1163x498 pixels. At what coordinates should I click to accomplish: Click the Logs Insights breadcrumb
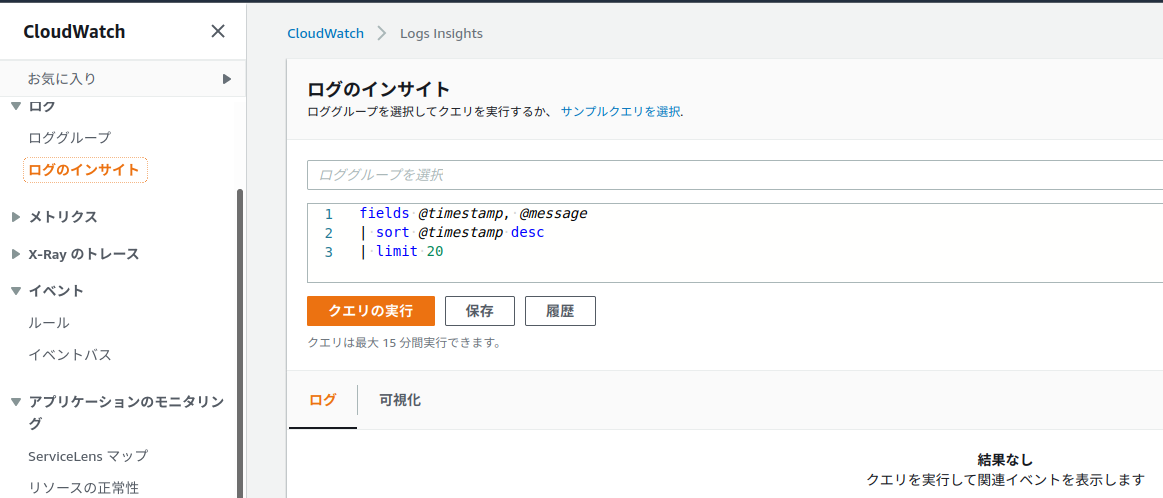pyautogui.click(x=441, y=33)
